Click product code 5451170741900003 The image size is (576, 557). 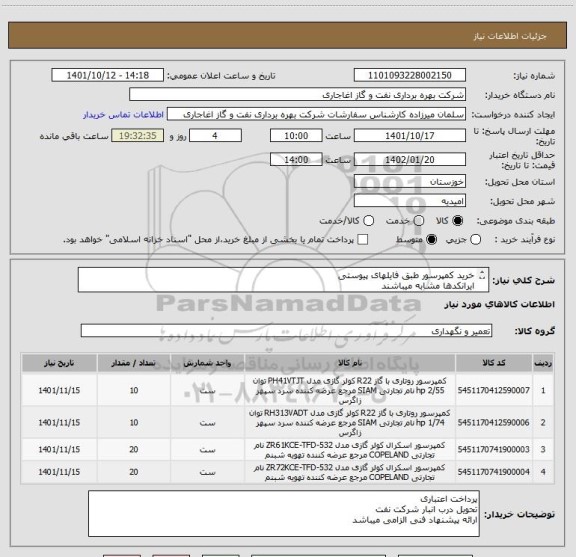[494, 449]
